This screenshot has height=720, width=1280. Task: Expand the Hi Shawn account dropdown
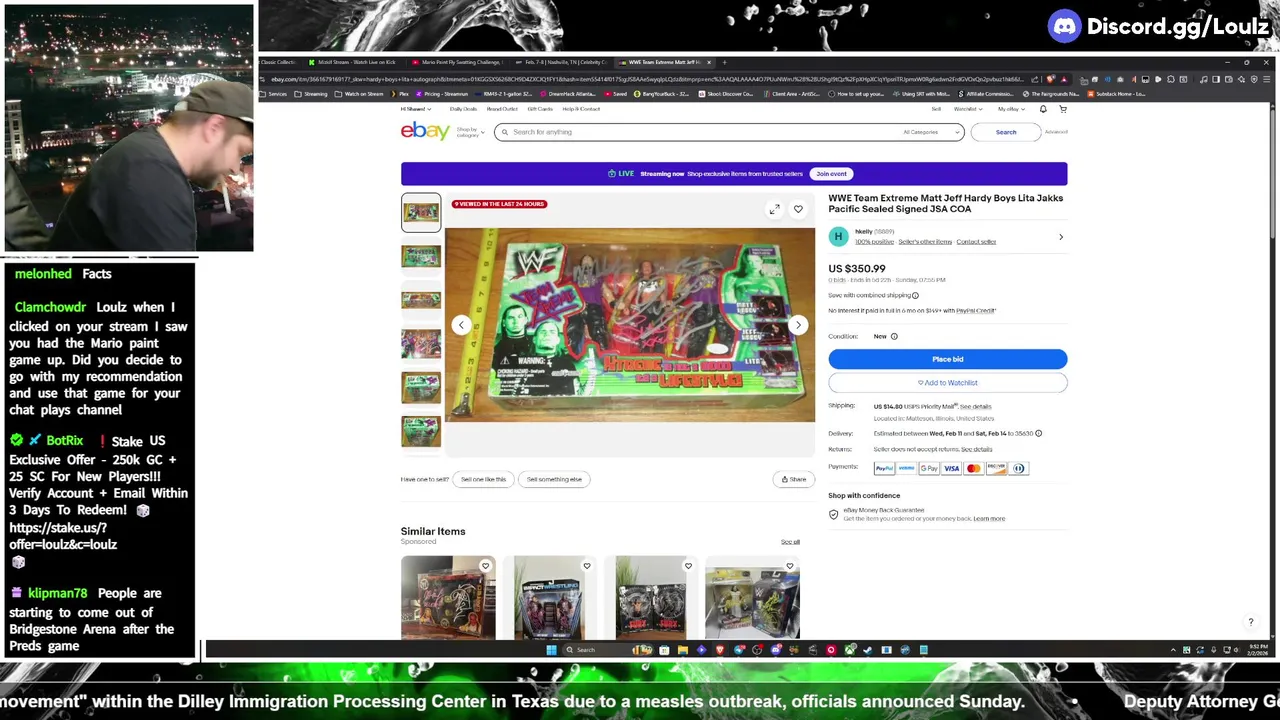416,109
